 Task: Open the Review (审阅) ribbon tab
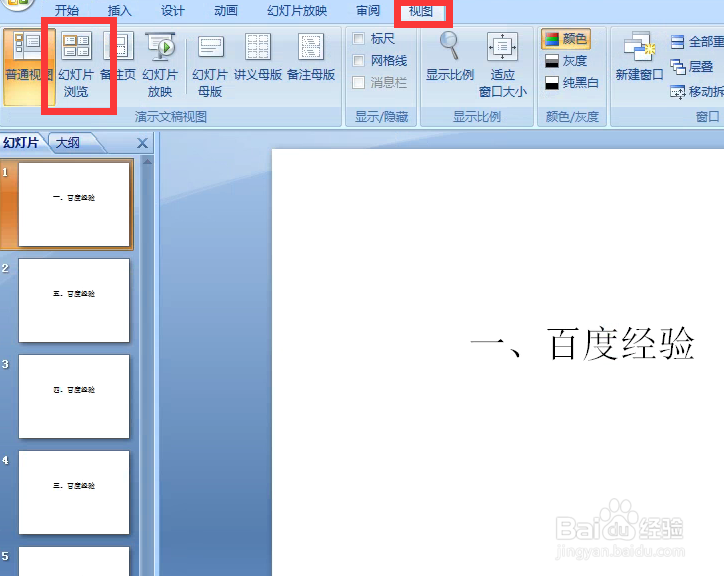click(x=368, y=10)
